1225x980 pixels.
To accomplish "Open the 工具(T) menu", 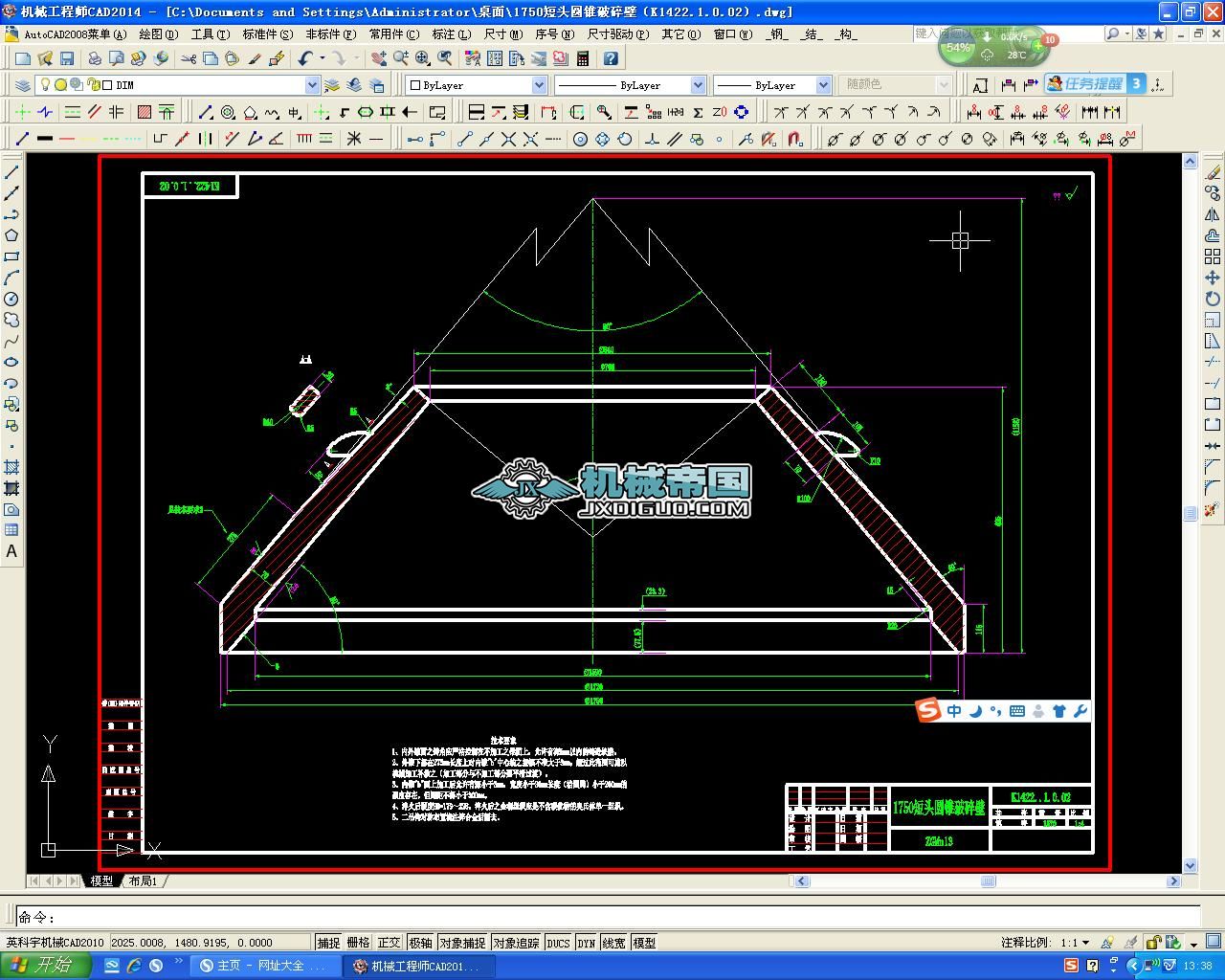I will [x=210, y=33].
